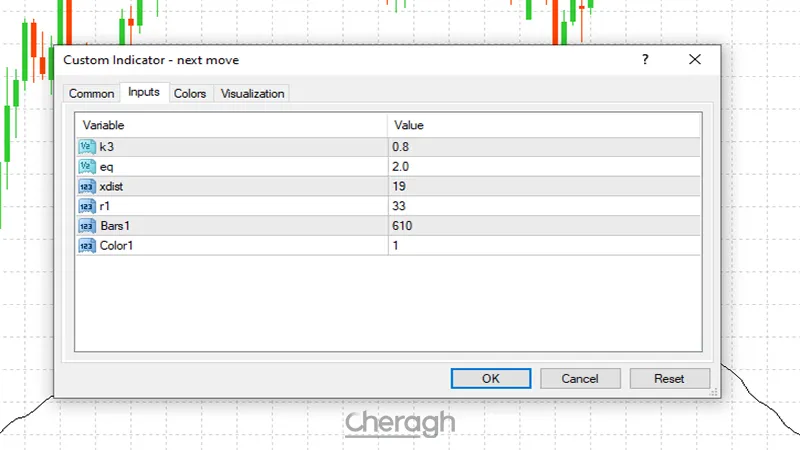Click the Variable column header
This screenshot has width=800, height=450.
coord(231,126)
